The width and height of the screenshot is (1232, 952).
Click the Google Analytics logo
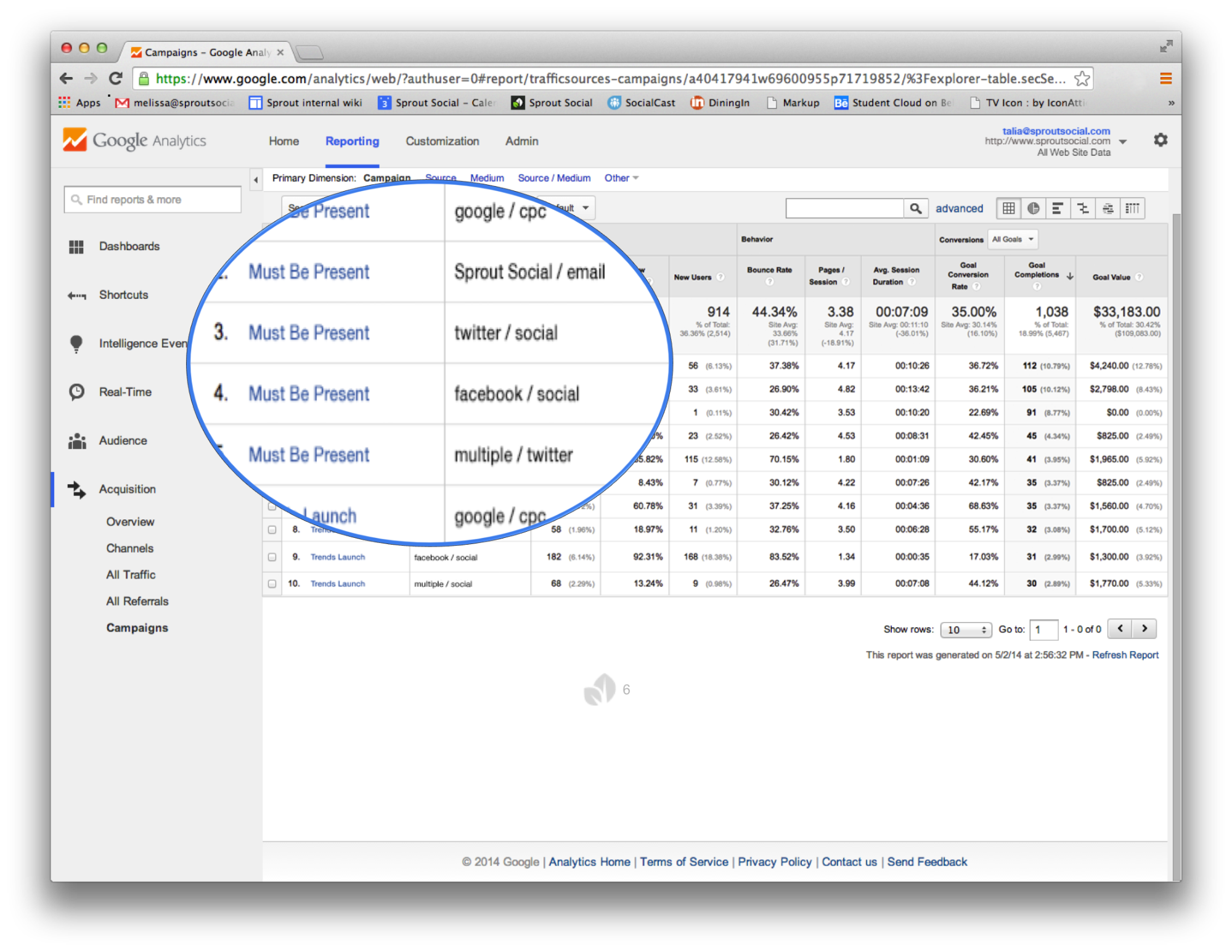(134, 140)
